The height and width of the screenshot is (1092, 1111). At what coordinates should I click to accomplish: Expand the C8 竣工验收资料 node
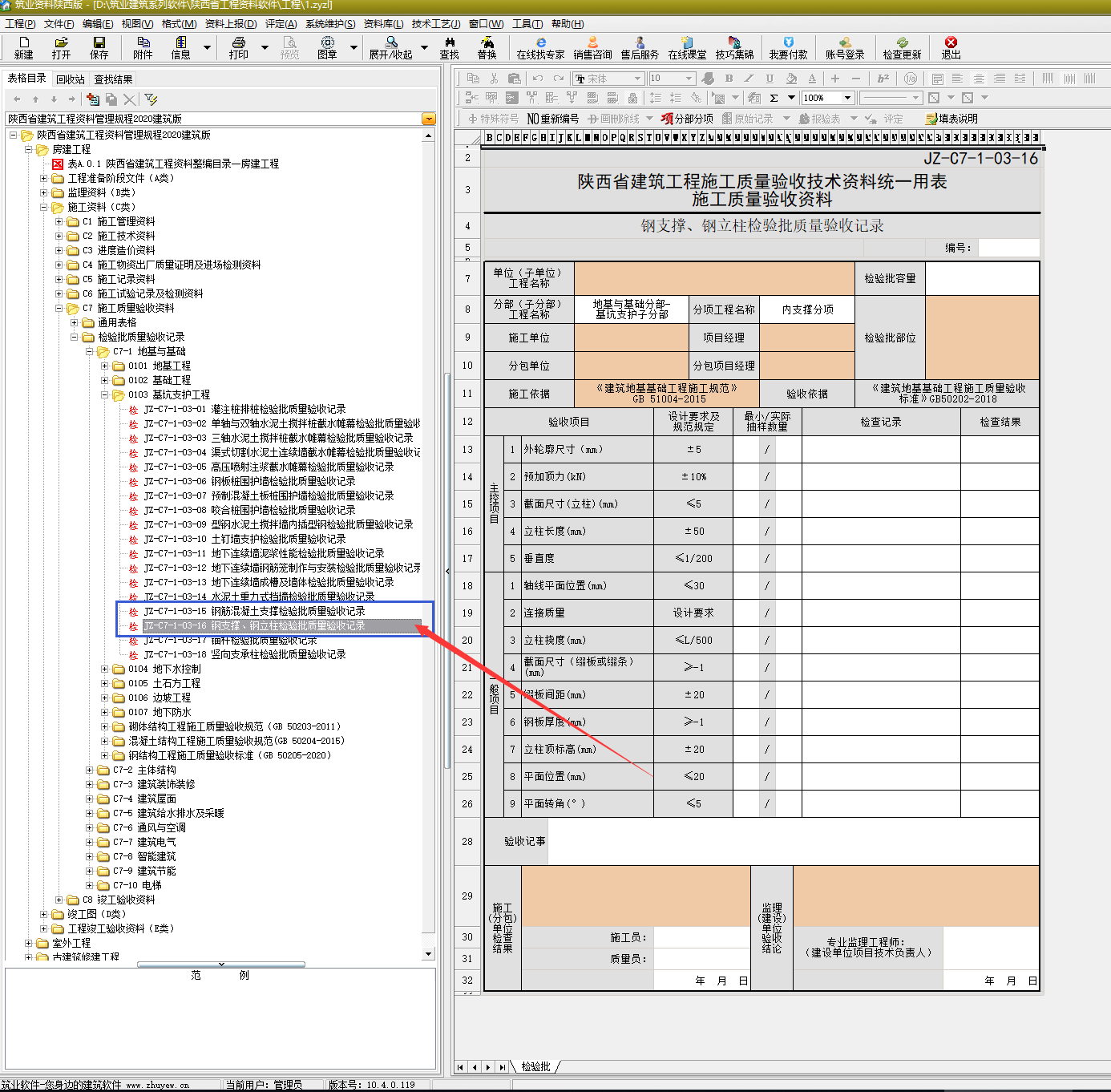[59, 900]
